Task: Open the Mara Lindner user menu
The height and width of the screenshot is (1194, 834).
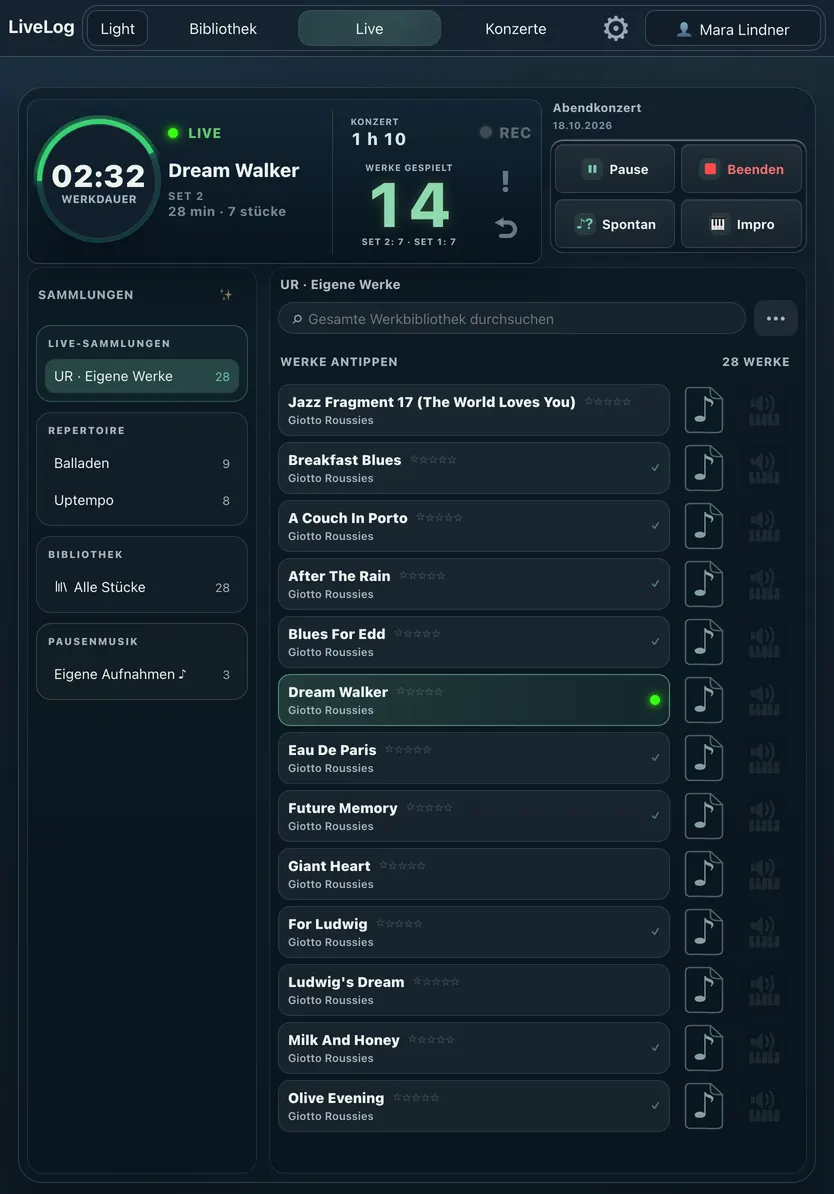Action: click(733, 29)
